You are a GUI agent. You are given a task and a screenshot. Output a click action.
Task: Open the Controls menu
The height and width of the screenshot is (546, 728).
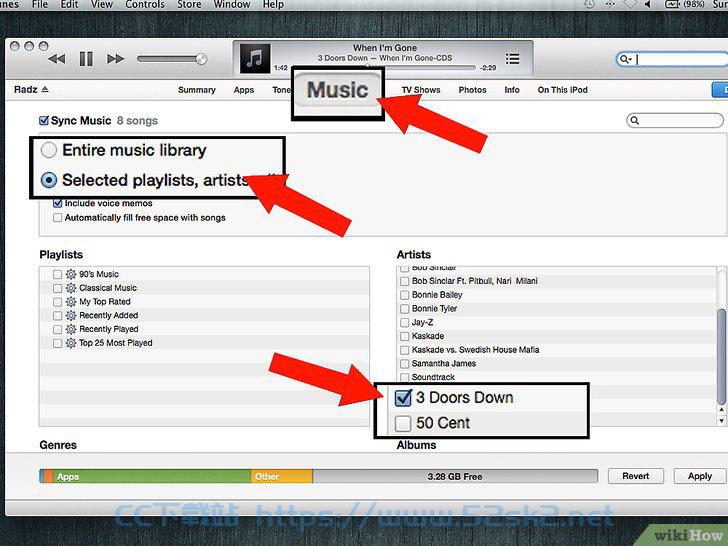pos(145,5)
